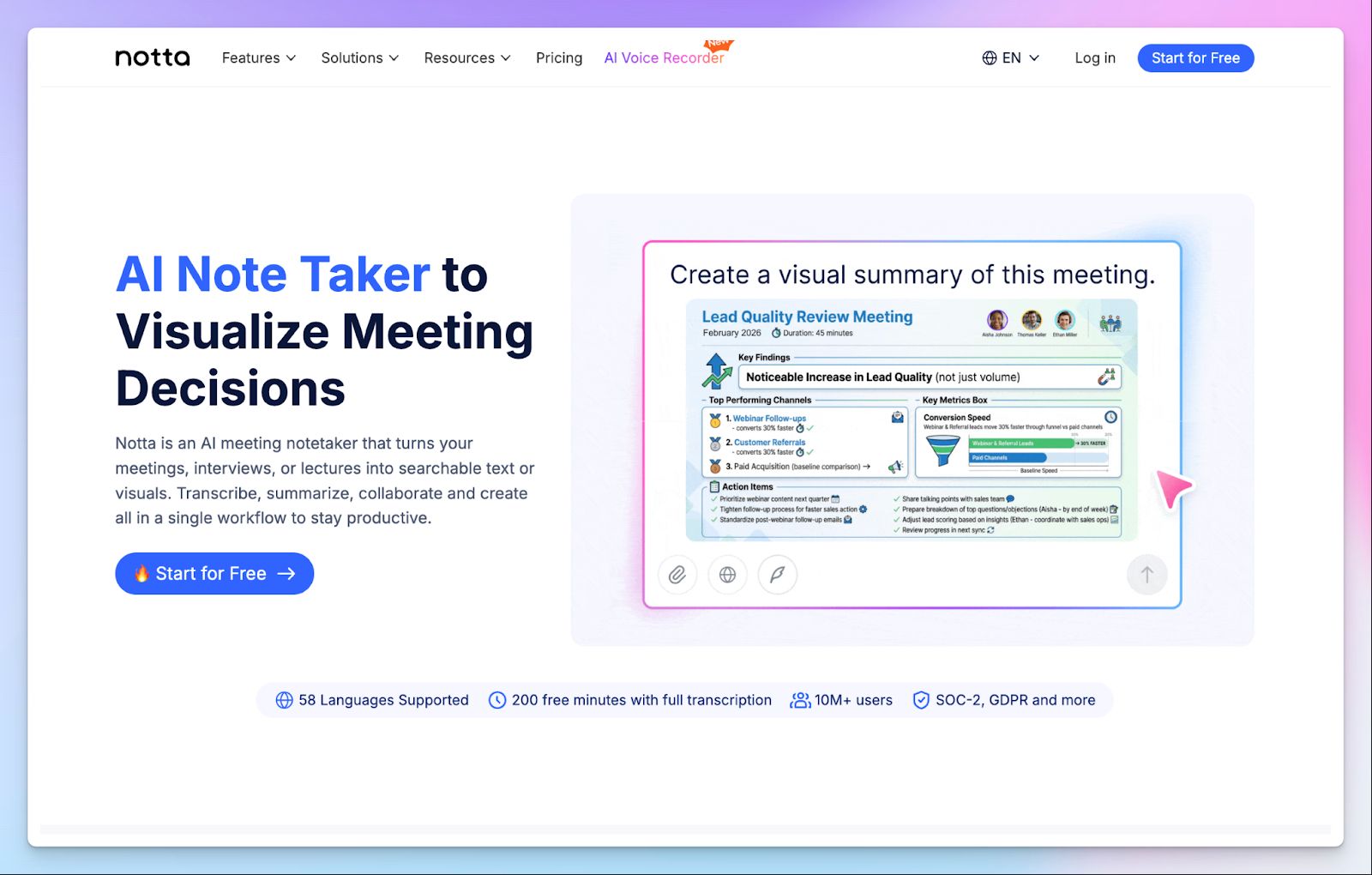Select the Pricing menu item

tap(559, 57)
